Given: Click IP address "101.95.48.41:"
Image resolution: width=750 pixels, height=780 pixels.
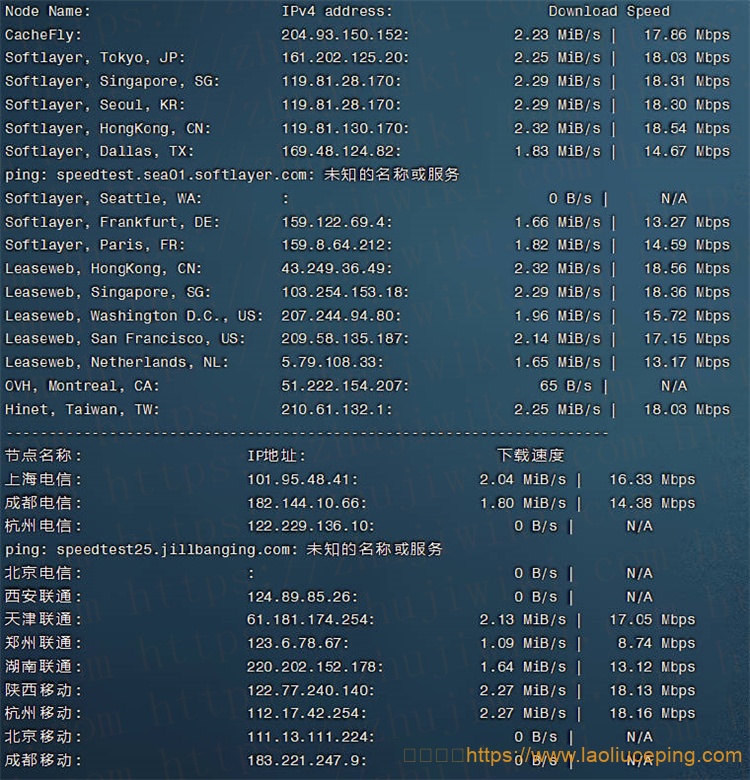Looking at the screenshot, I should [x=302, y=480].
